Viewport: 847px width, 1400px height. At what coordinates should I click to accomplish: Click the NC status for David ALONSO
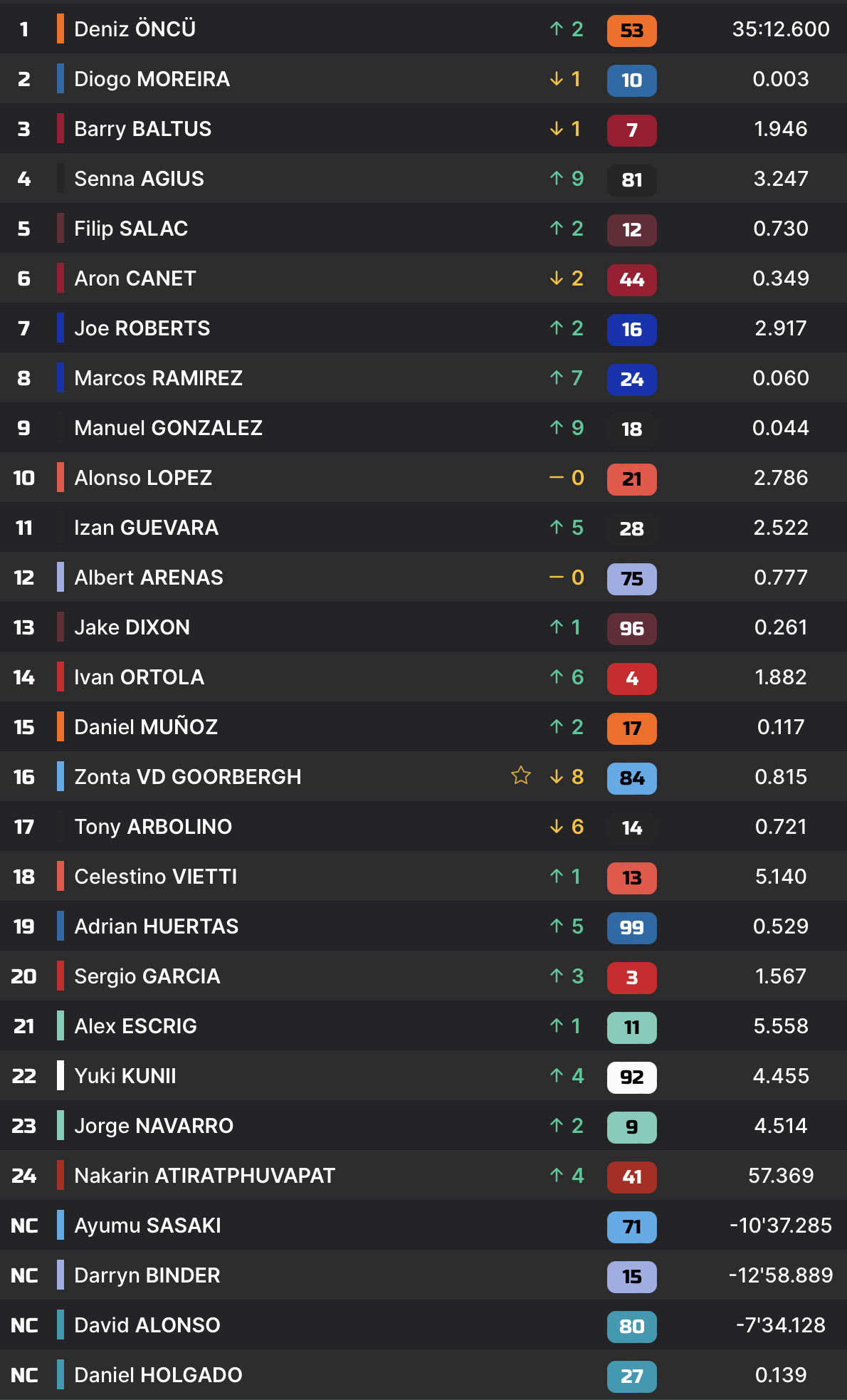tap(24, 1325)
